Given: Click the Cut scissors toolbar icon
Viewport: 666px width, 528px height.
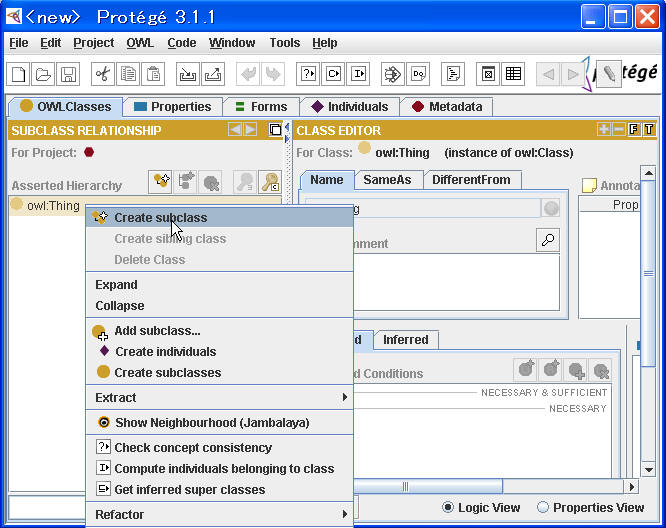Looking at the screenshot, I should click(x=102, y=74).
